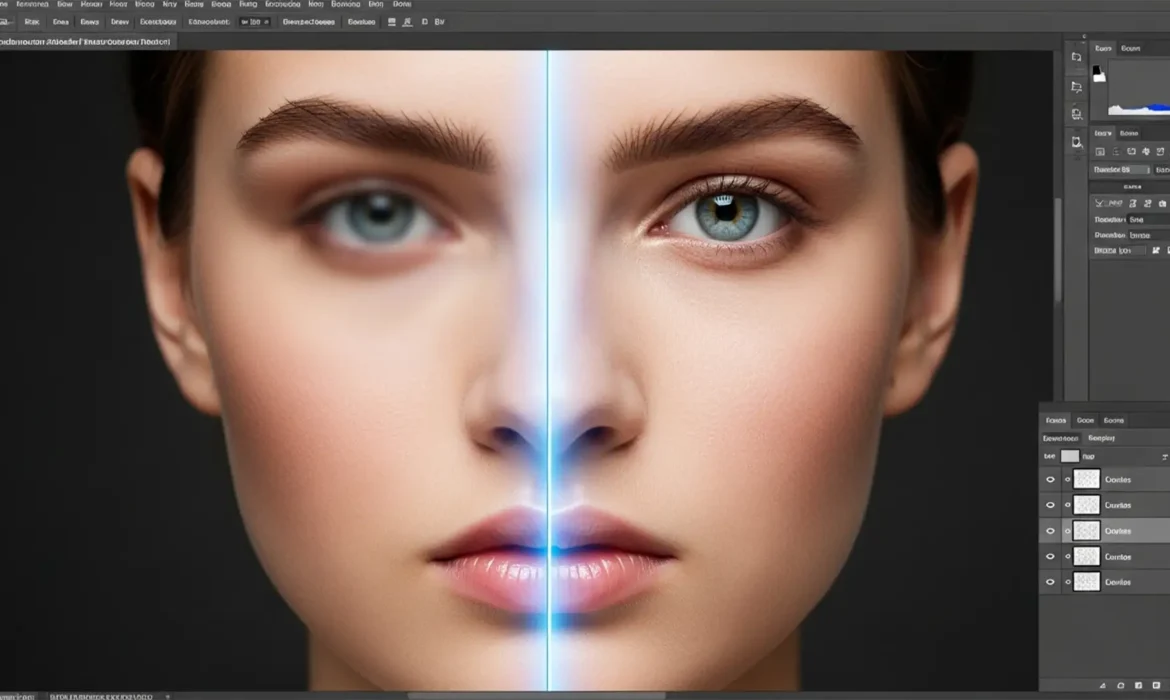Open the brush settings icon in the Adjustments panel row
This screenshot has width=1170, height=700.
pyautogui.click(x=1146, y=151)
